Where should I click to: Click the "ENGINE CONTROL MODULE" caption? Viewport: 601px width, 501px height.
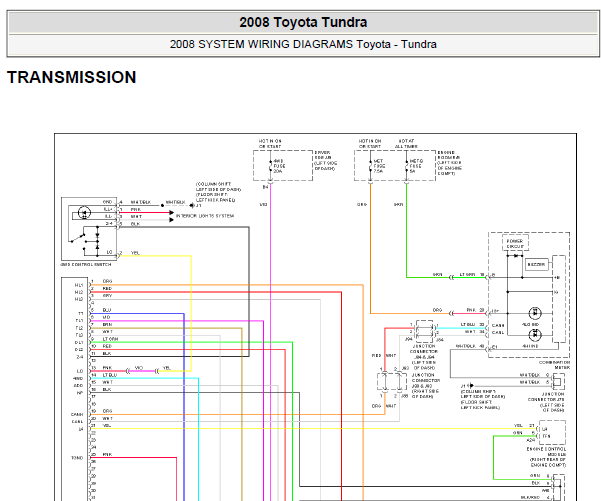(546, 457)
